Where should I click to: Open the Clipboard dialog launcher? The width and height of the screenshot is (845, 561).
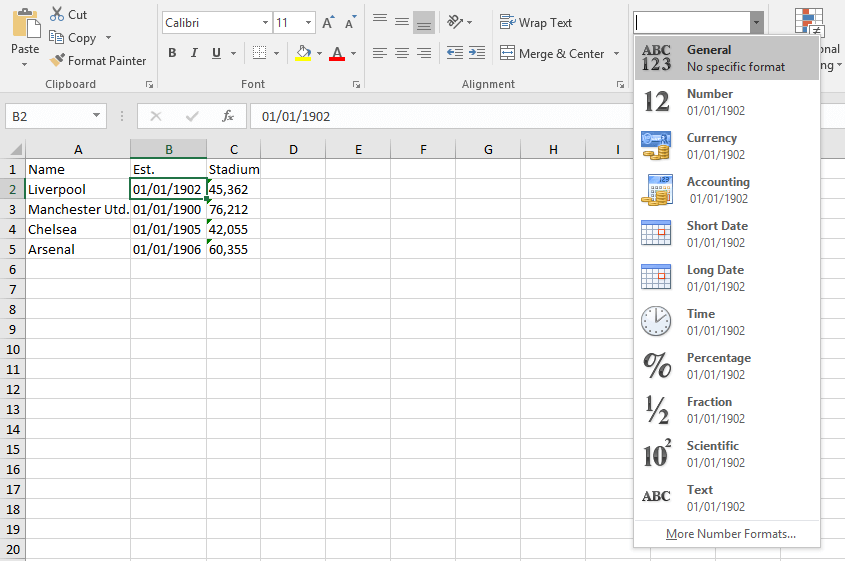tap(149, 85)
